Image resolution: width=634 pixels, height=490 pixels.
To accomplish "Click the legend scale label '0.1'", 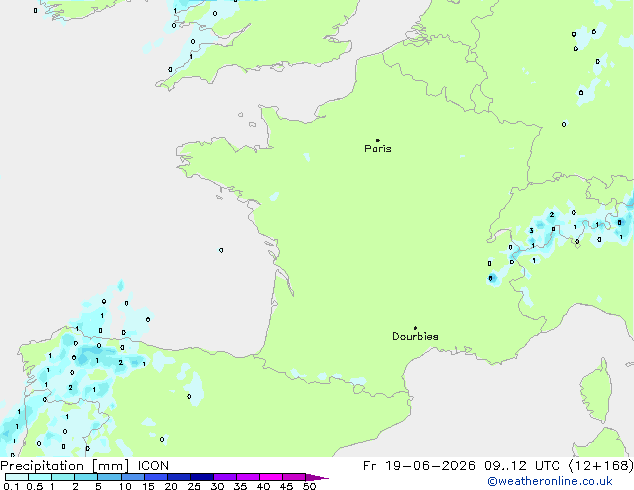I will 11,486.
